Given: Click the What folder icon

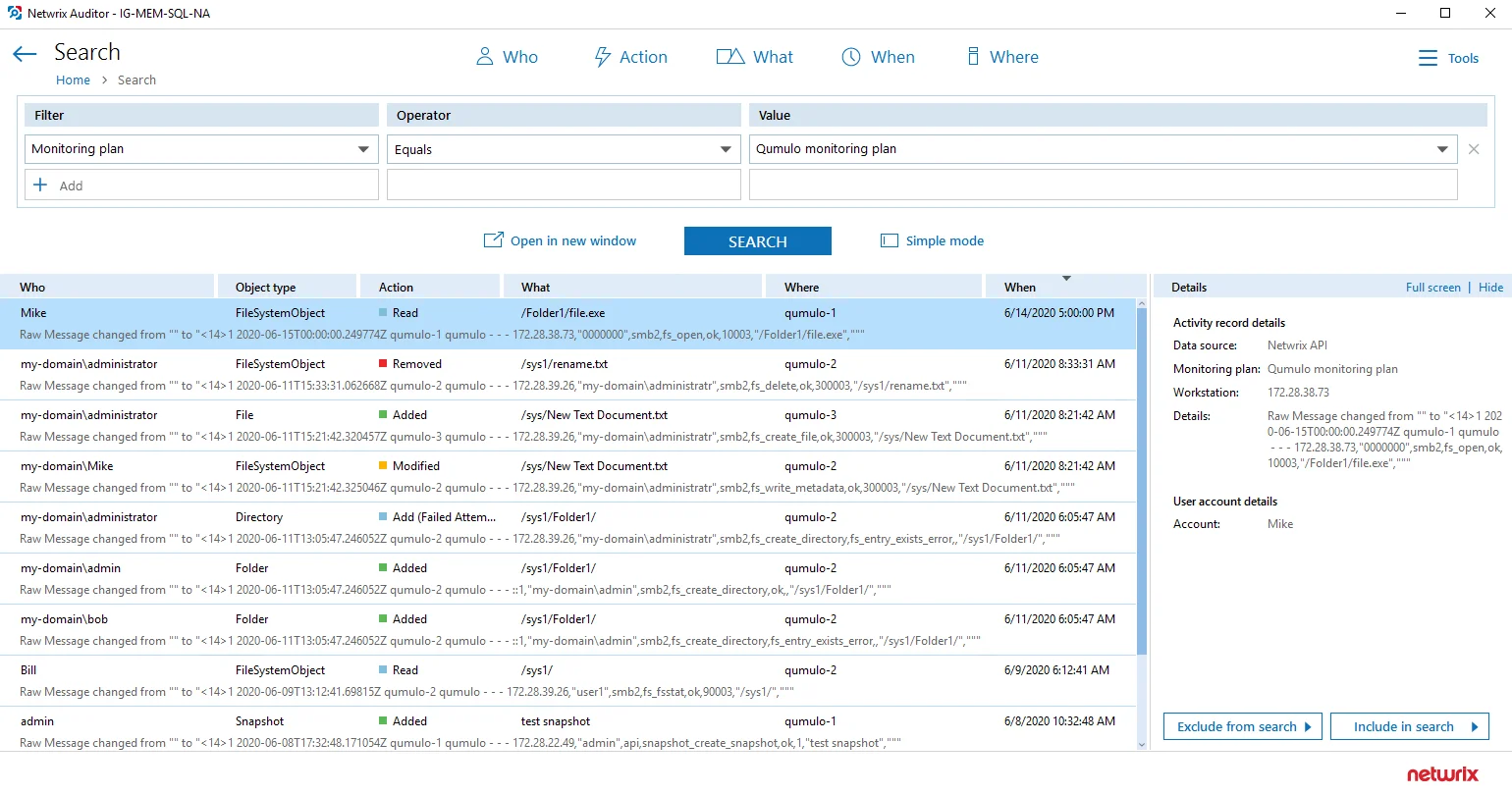Looking at the screenshot, I should pyautogui.click(x=729, y=57).
